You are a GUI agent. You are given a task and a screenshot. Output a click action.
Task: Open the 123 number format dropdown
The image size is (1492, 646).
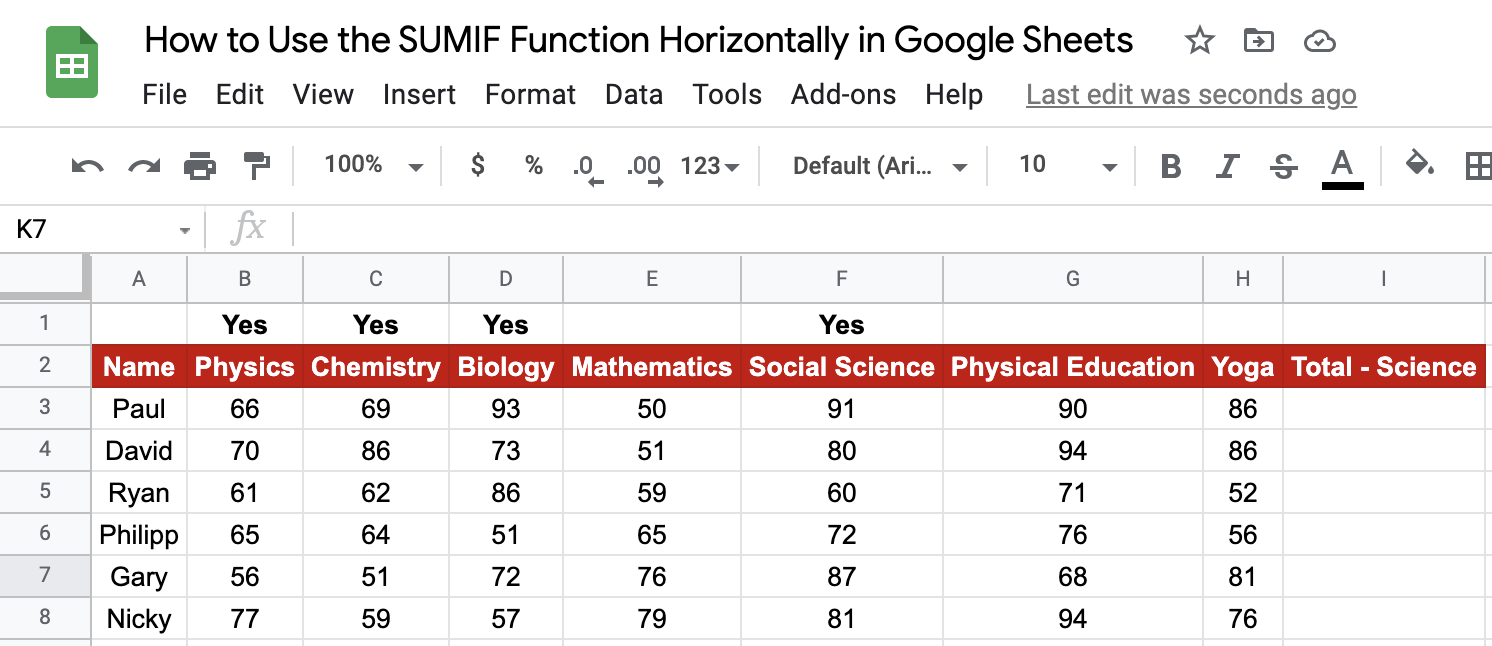point(710,165)
